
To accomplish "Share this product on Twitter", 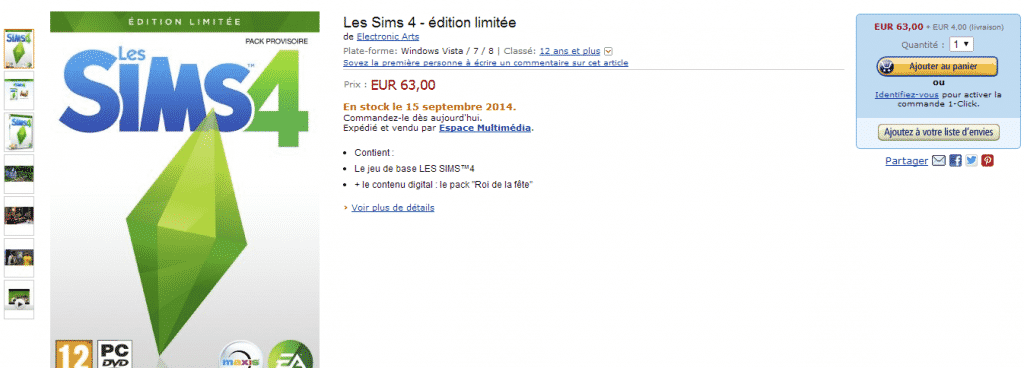I will pyautogui.click(x=971, y=161).
